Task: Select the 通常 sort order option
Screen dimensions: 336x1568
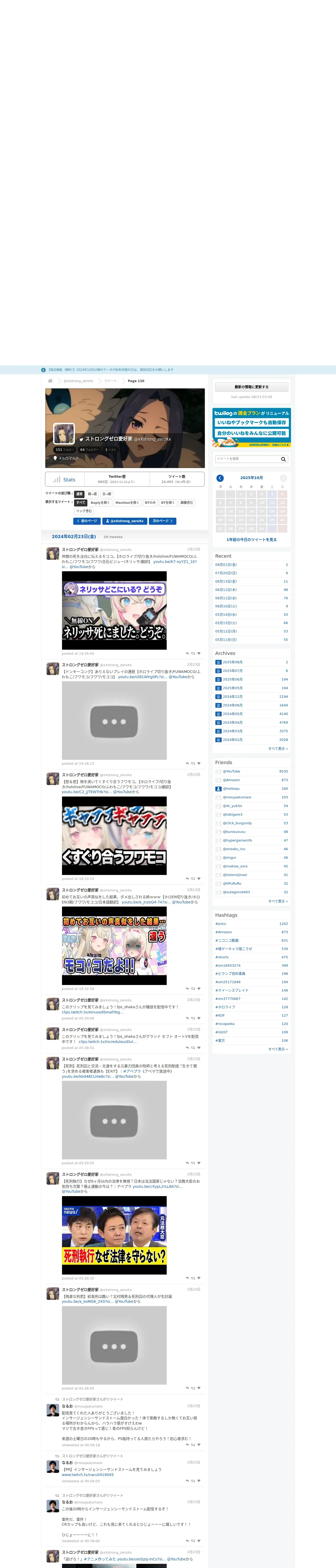Action: [x=79, y=494]
